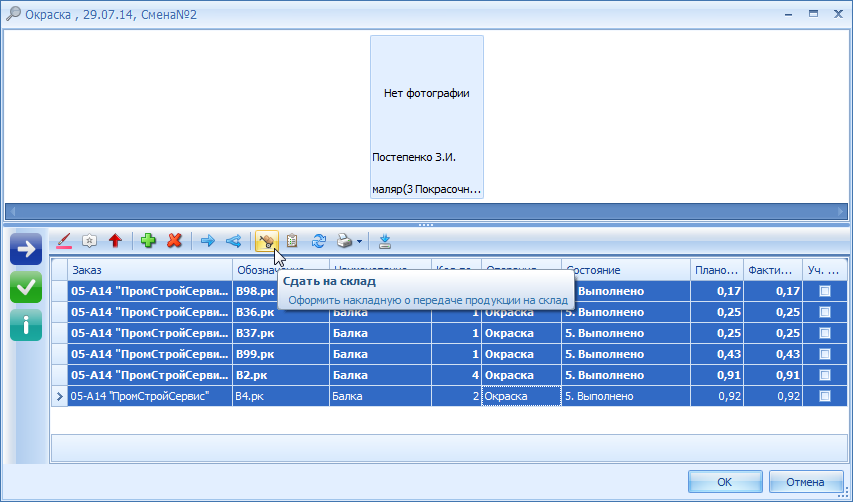Click the horizontal scrollbar under the photo panel
853x502 pixels.
click(x=426, y=211)
